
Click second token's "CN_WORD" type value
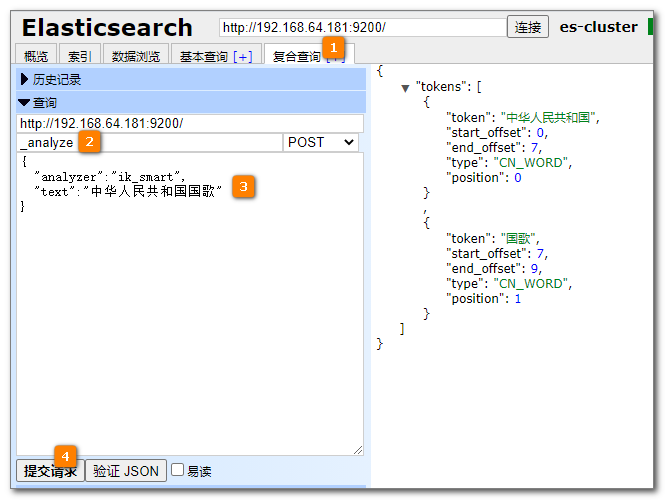(x=531, y=284)
